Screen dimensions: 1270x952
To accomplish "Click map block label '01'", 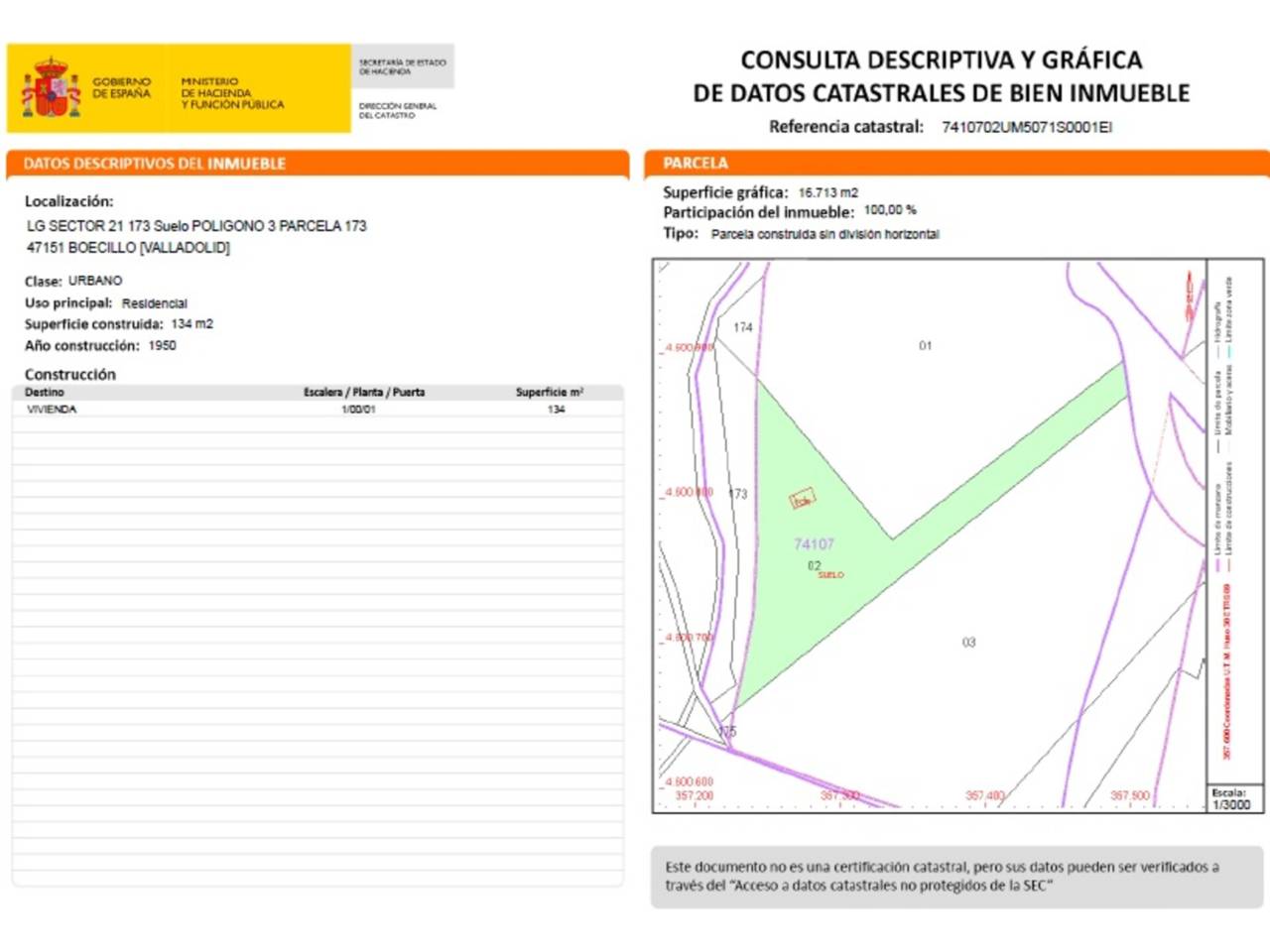I will [x=925, y=346].
